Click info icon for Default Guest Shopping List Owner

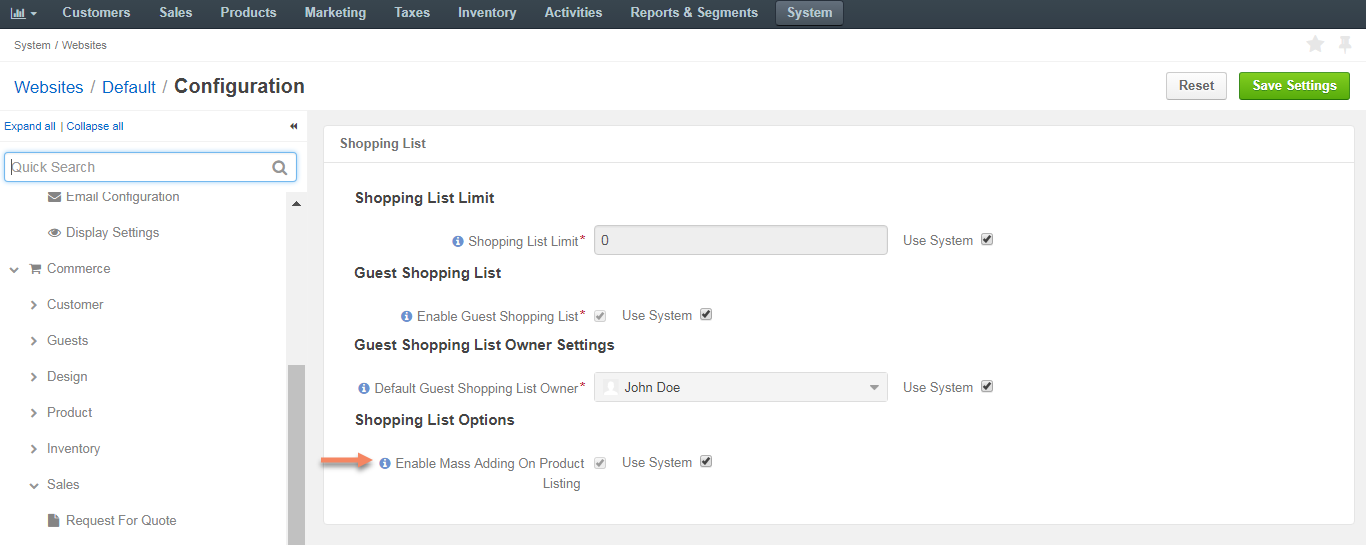(x=364, y=388)
